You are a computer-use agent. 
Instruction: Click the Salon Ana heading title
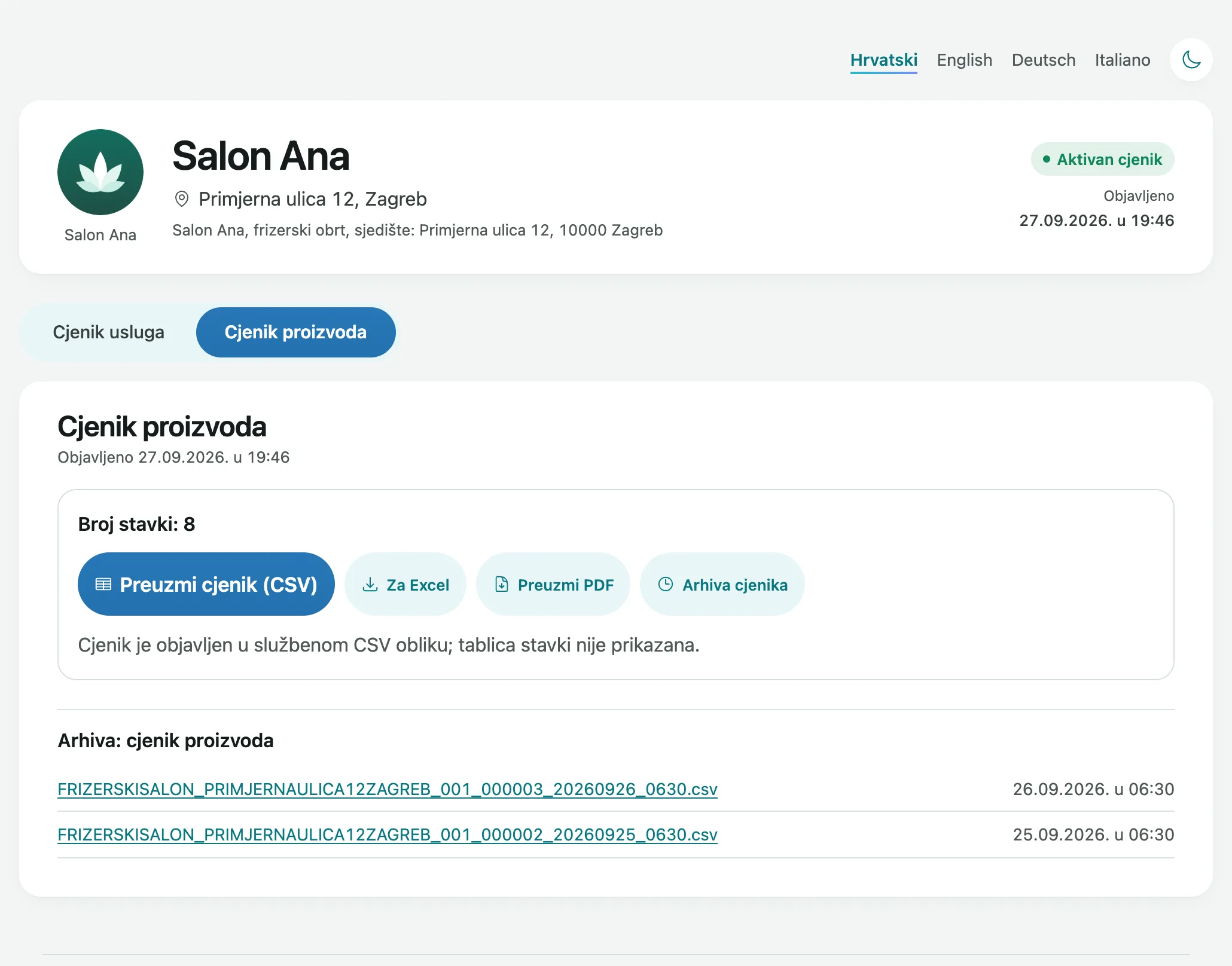[261, 156]
